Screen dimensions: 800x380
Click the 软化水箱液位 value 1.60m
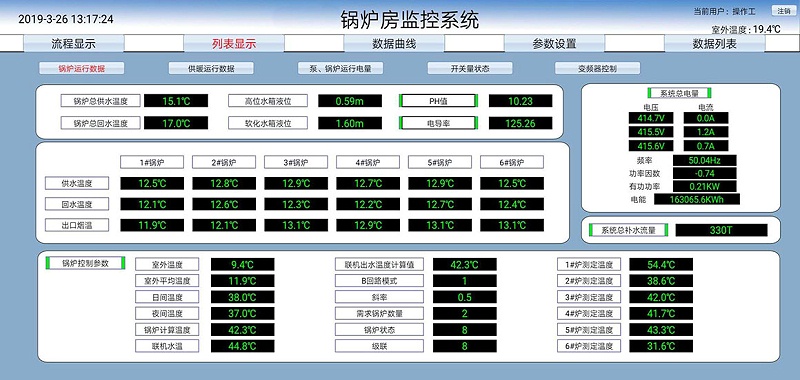pyautogui.click(x=350, y=123)
